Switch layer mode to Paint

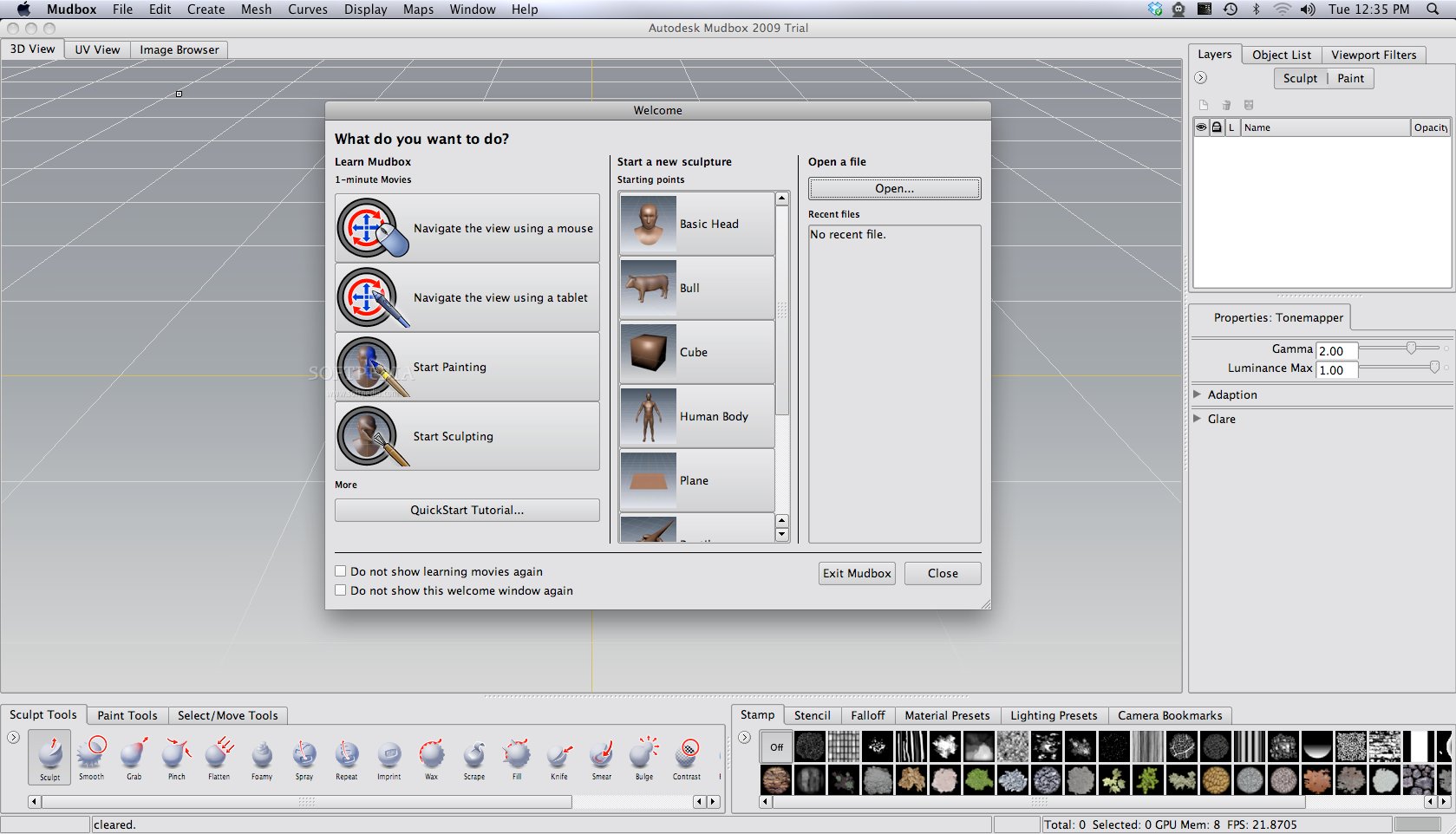coord(1350,78)
